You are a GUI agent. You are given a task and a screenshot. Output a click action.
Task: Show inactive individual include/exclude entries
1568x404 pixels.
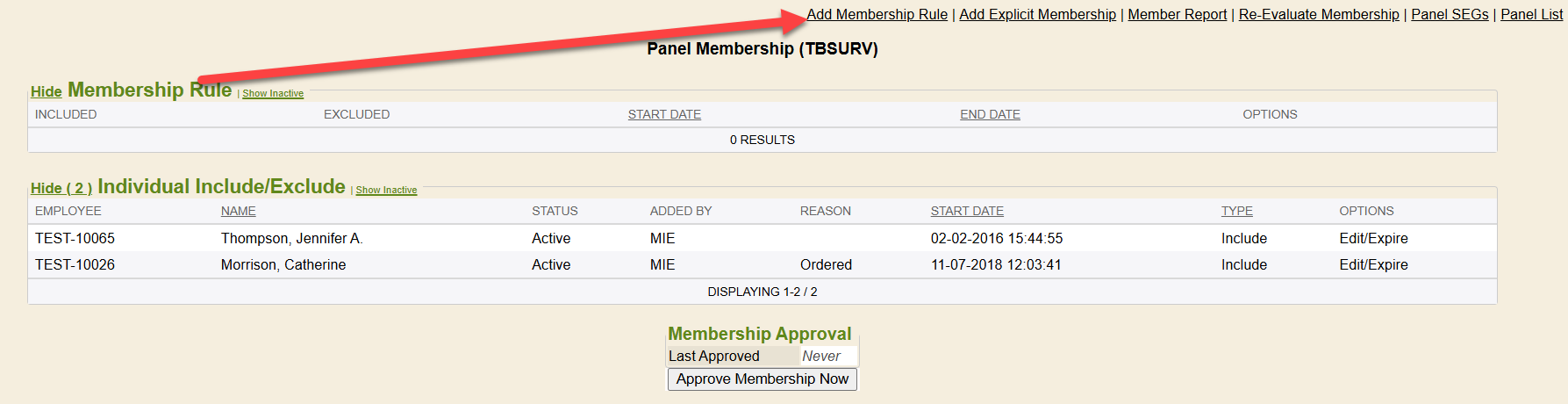coord(386,190)
